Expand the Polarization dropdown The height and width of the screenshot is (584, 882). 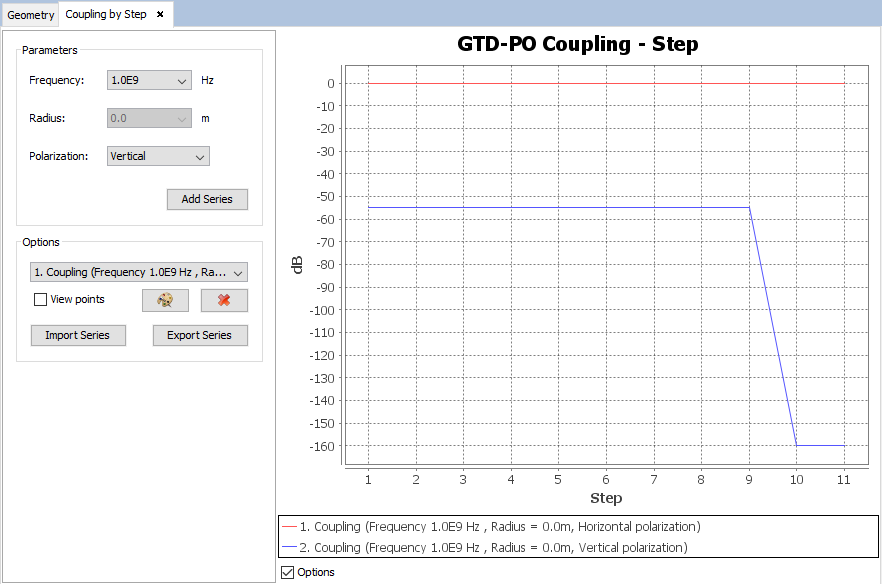click(x=158, y=156)
